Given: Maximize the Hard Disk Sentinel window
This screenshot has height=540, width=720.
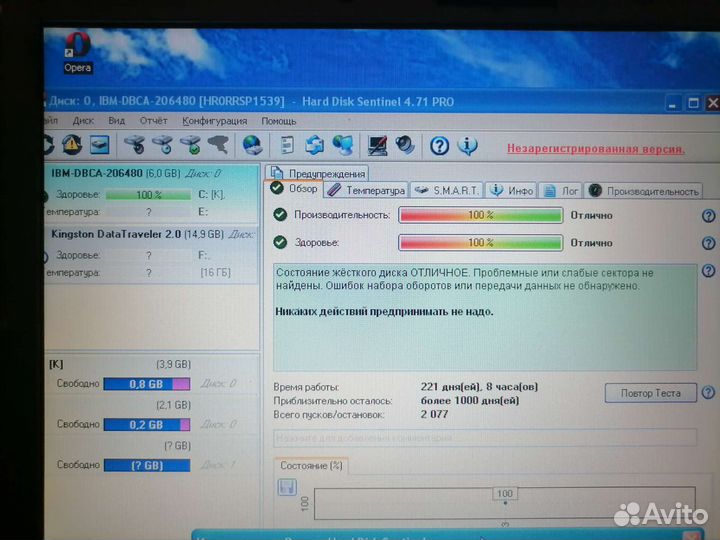Looking at the screenshot, I should 693,103.
